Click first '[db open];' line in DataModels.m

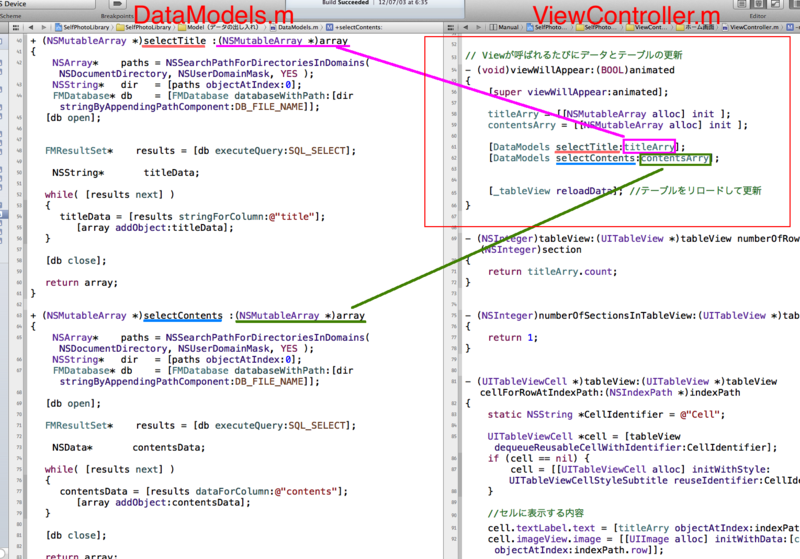point(73,118)
